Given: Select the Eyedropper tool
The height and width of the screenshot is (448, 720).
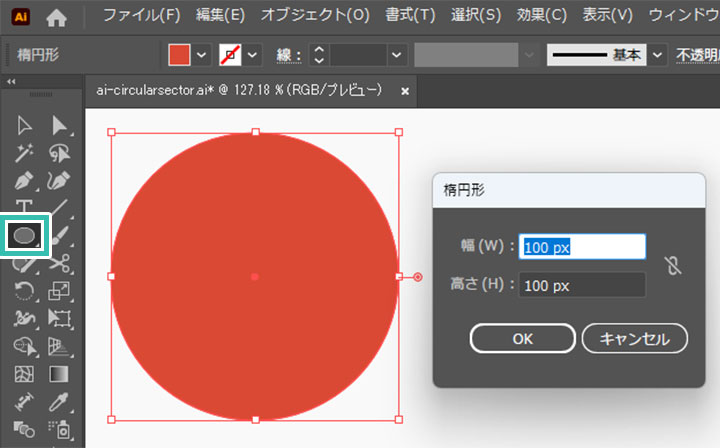Looking at the screenshot, I should (59, 402).
